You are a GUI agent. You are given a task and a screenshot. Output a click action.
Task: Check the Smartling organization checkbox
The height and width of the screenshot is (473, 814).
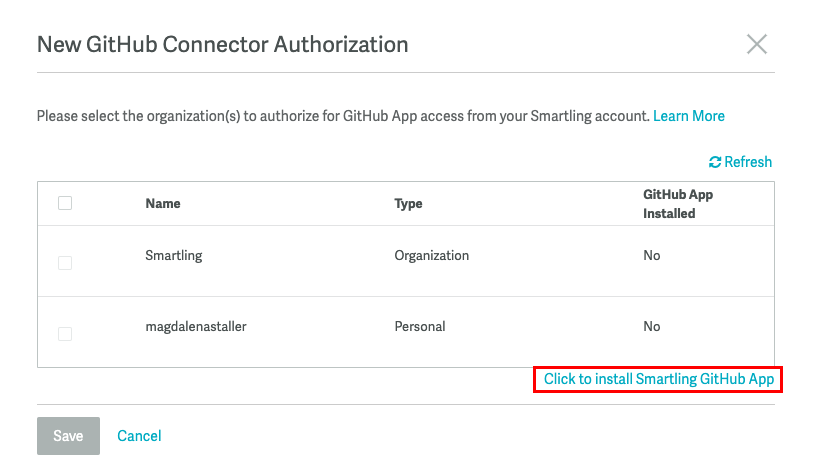[x=65, y=263]
